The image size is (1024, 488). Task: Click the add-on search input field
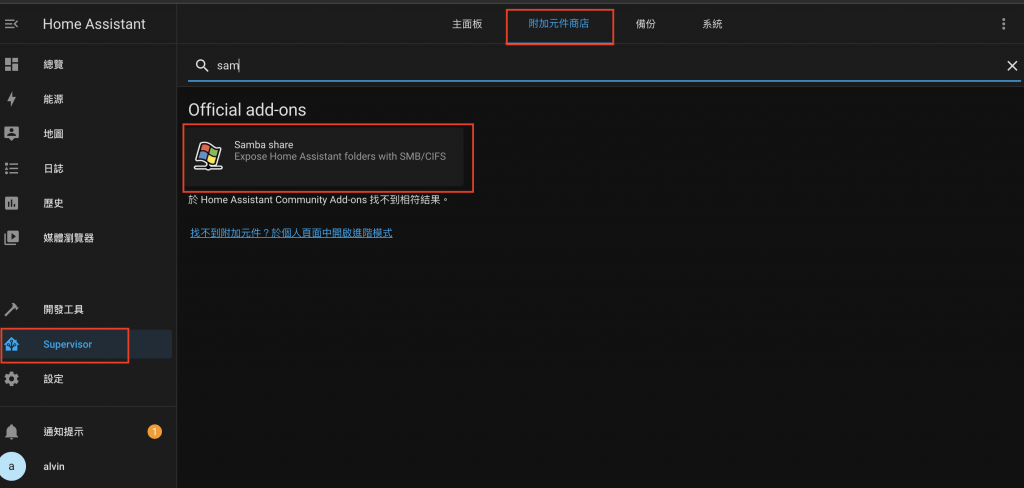point(604,65)
